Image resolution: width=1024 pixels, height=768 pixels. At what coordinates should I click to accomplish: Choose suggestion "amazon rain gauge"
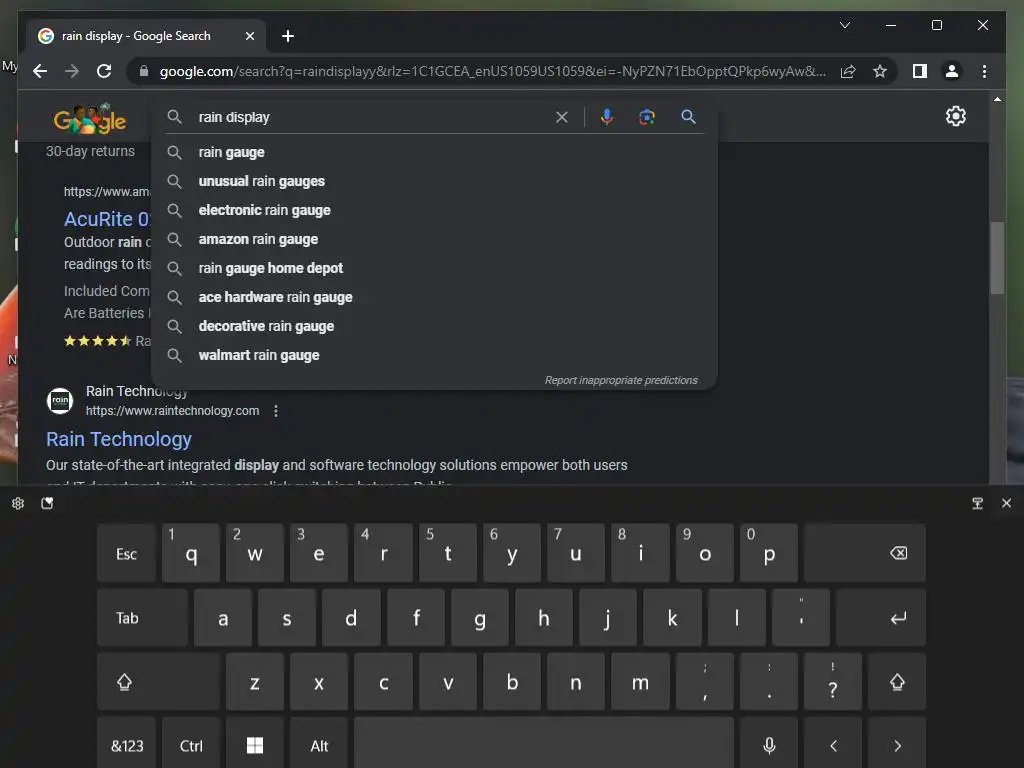point(434,239)
